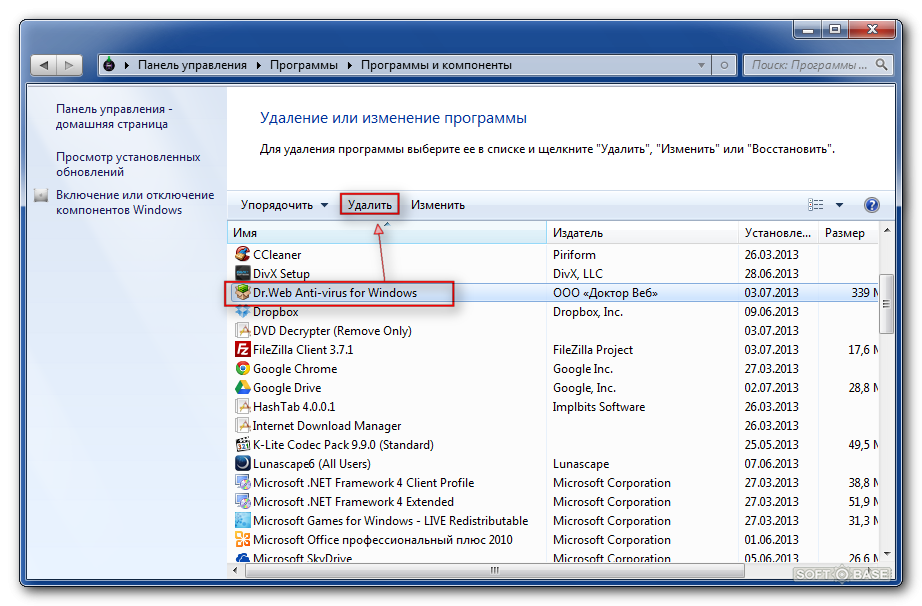Click the search magnifier icon
This screenshot has width=922, height=606.
point(881,65)
